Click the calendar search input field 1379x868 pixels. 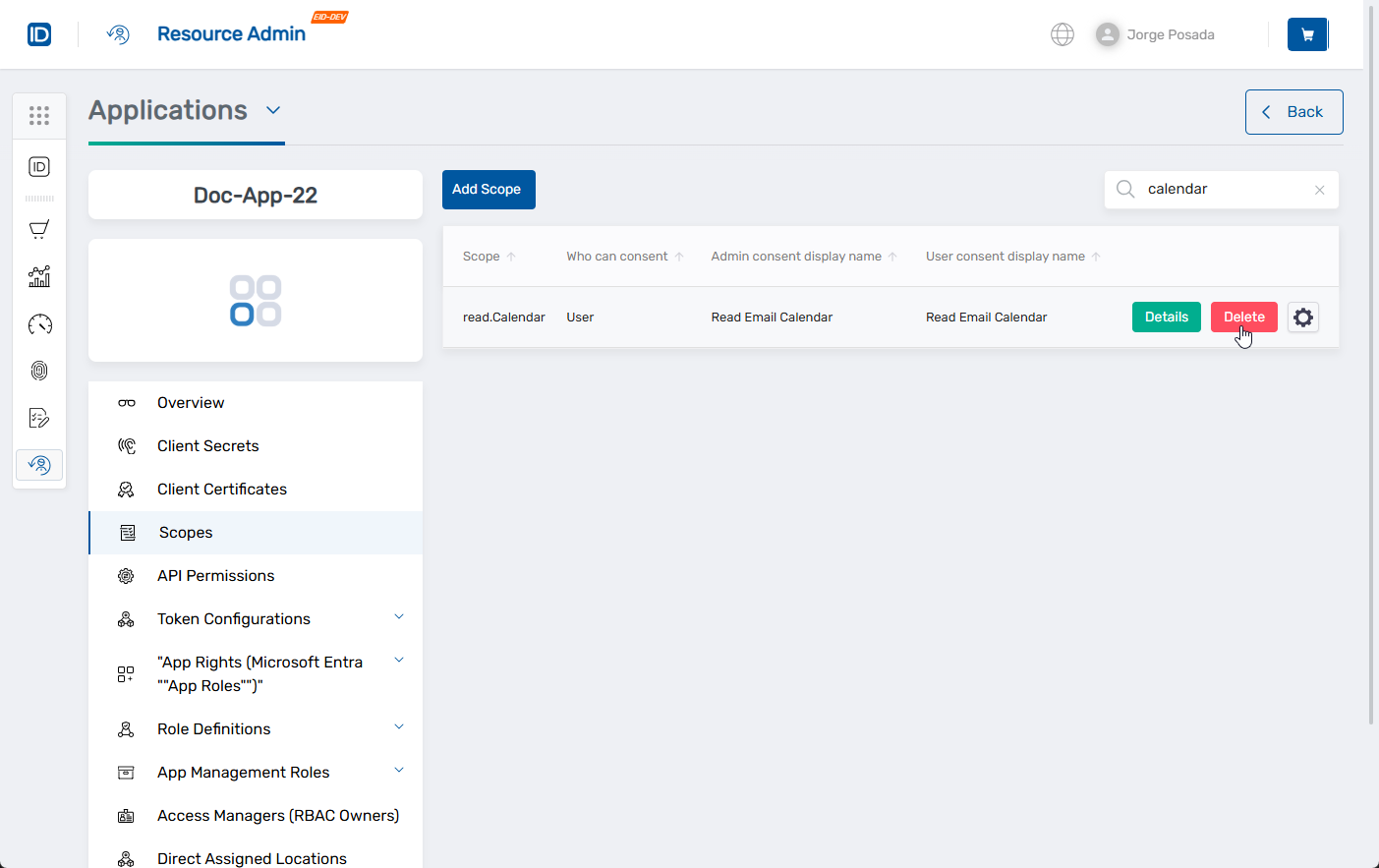pyautogui.click(x=1223, y=190)
